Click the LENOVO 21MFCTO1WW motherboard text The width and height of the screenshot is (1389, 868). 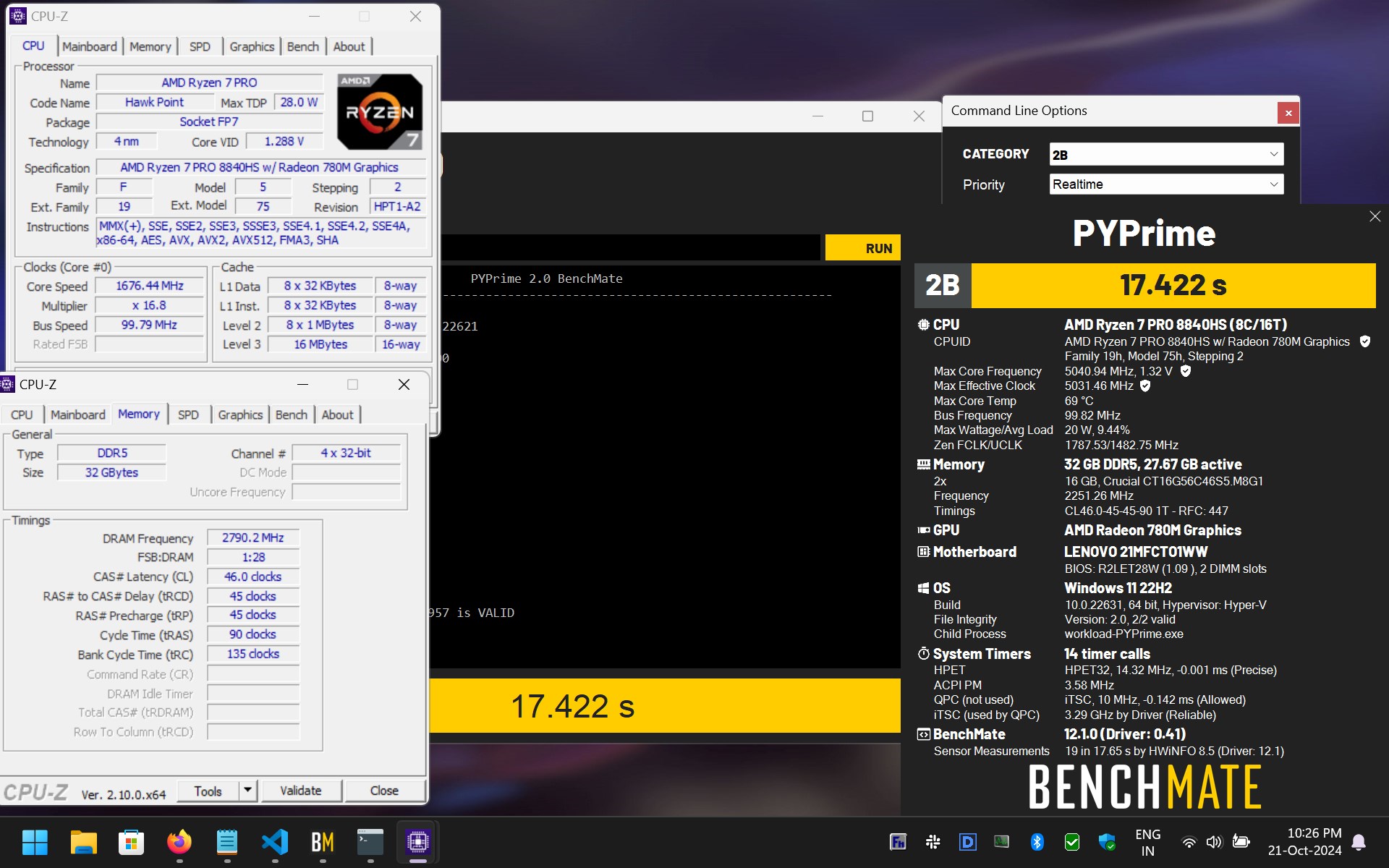[1136, 552]
